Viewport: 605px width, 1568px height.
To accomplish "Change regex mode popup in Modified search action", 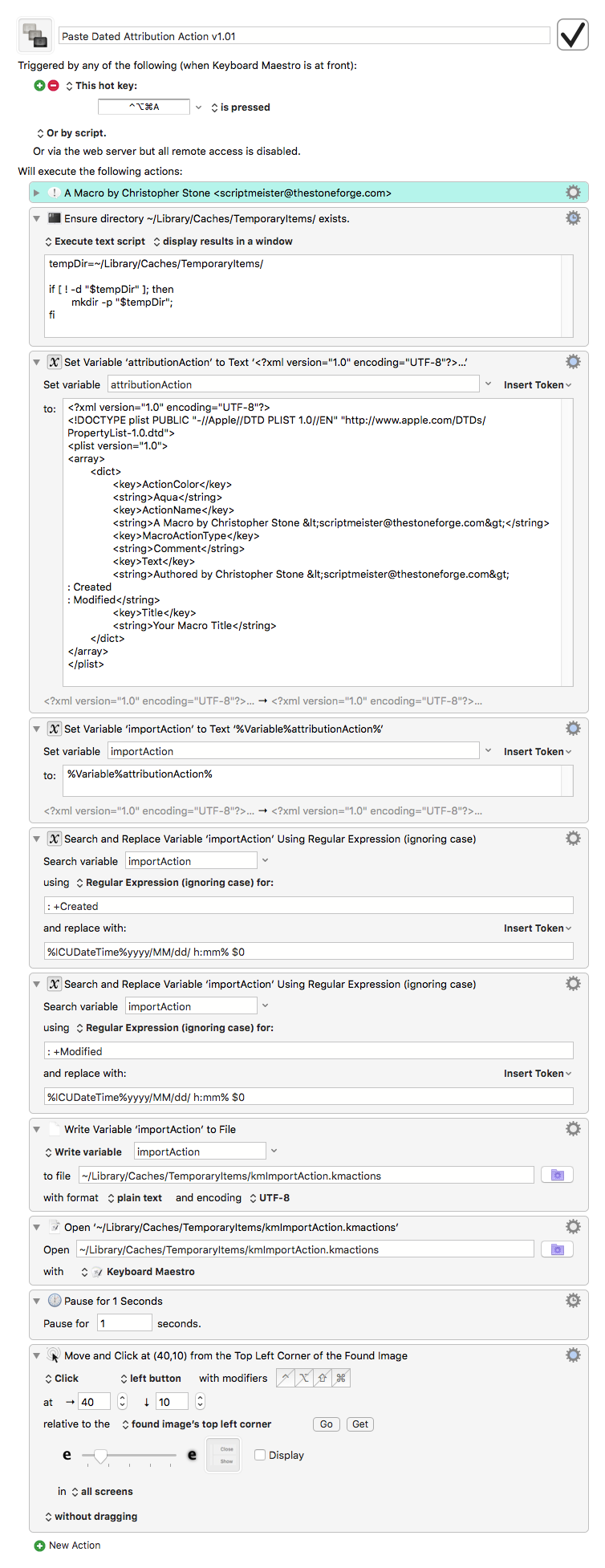I will (x=174, y=1028).
